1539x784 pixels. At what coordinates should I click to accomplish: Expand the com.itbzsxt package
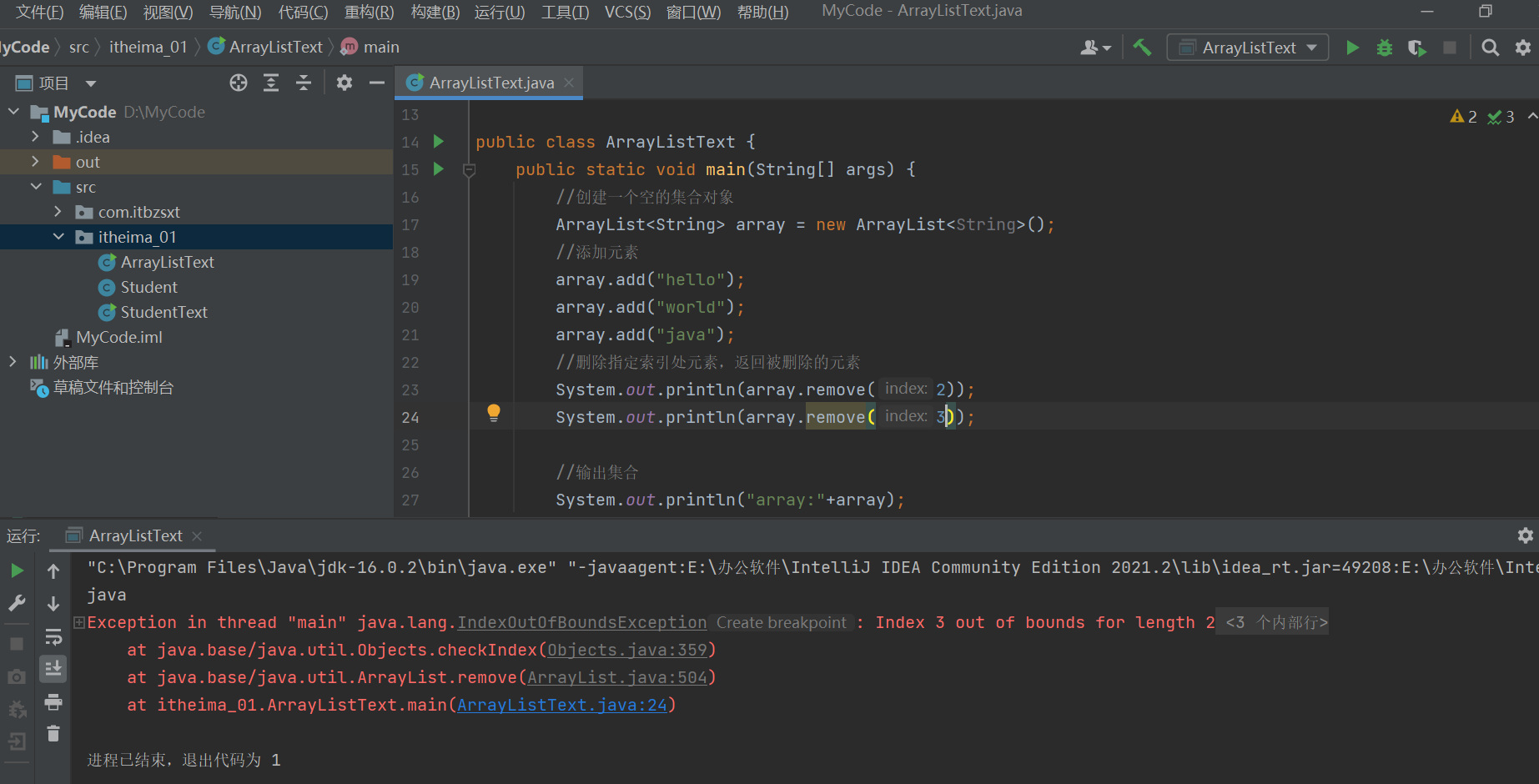click(58, 212)
